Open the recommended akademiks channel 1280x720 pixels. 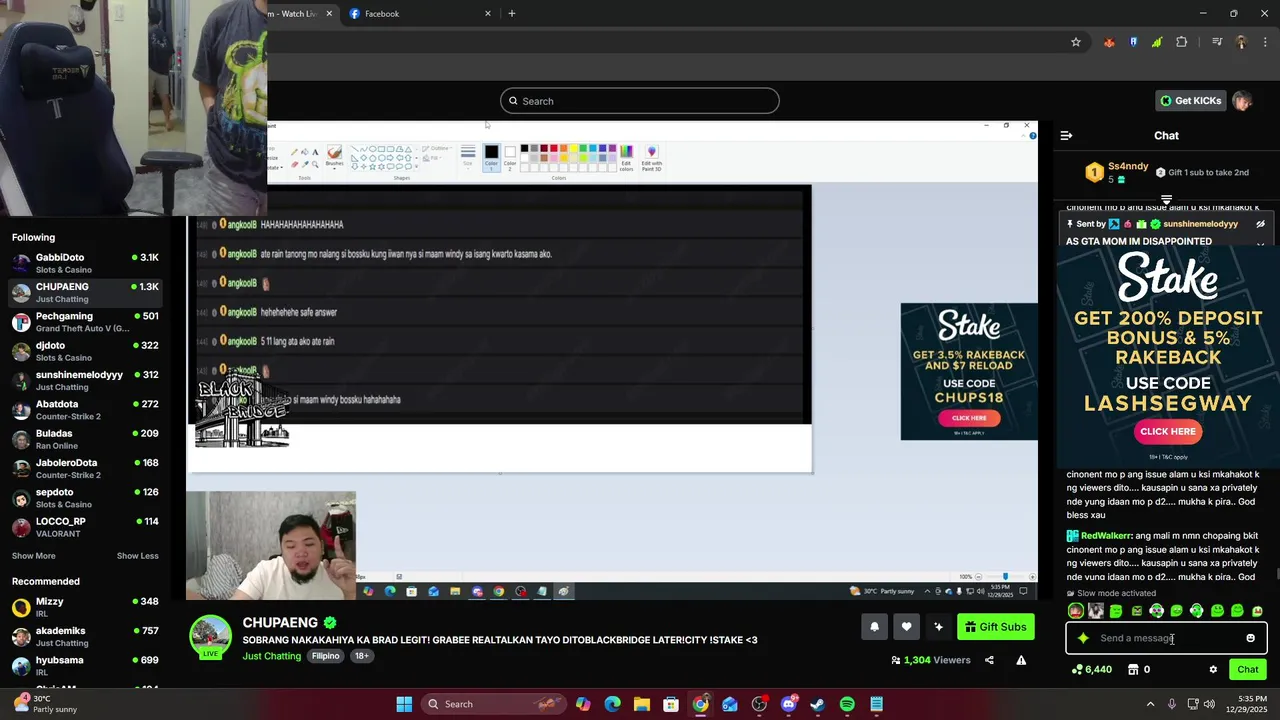tap(85, 636)
